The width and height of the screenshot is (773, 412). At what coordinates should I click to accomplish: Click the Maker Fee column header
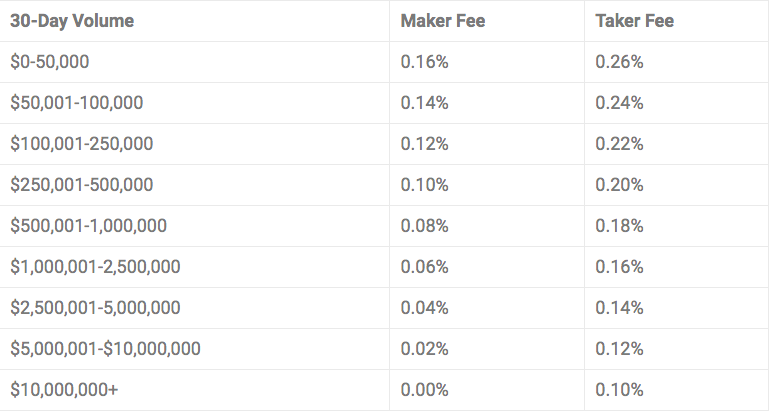(443, 21)
